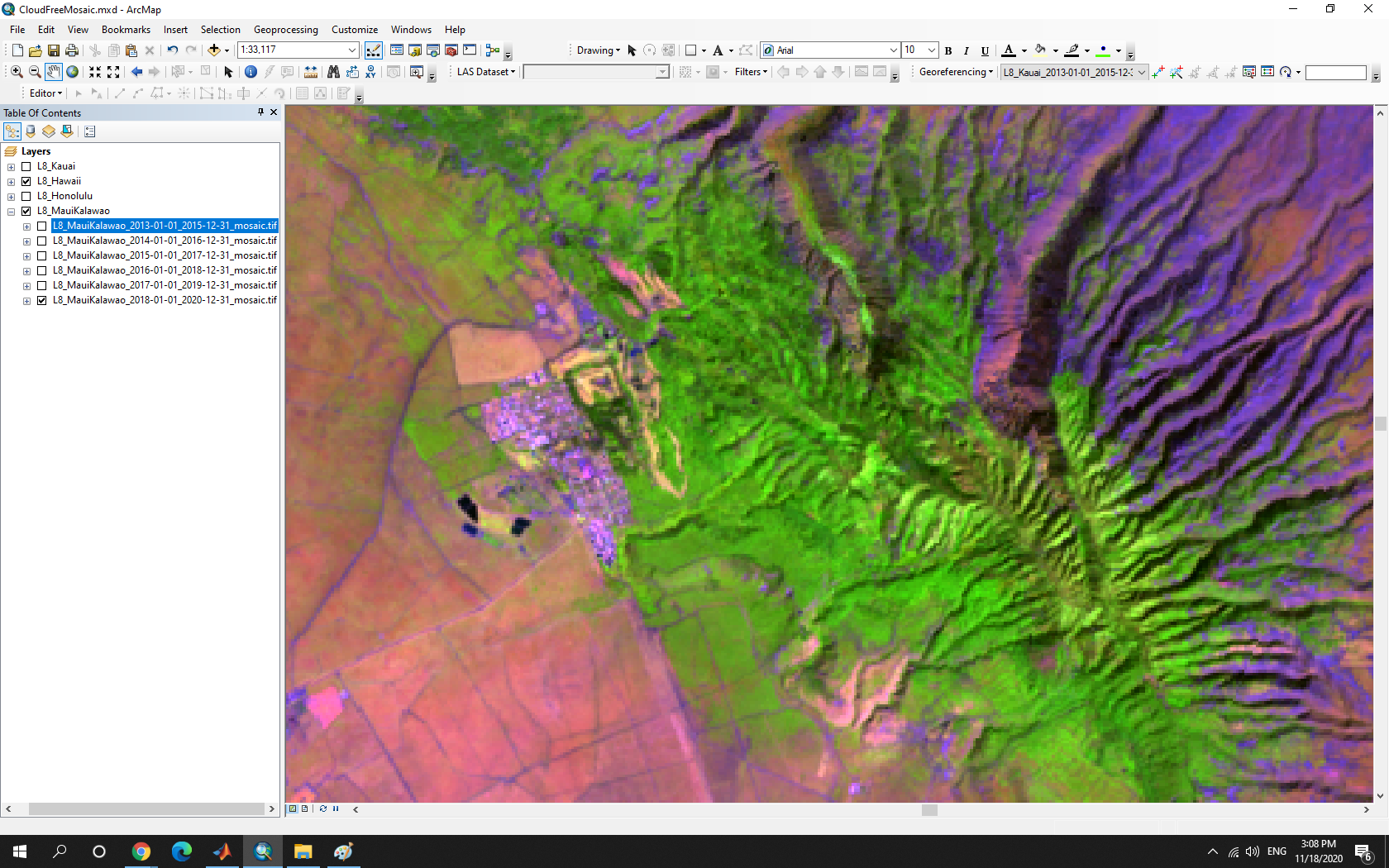This screenshot has width=1389, height=868.
Task: Click the Full Extent globe icon
Action: [73, 72]
